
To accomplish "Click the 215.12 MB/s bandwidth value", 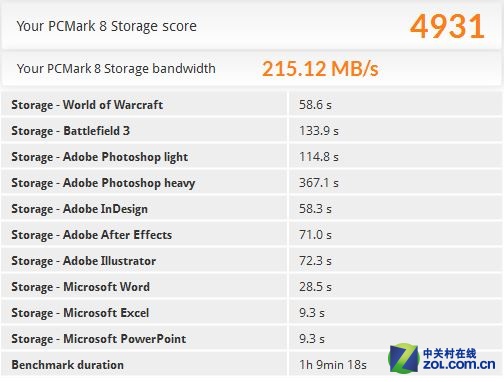I will coord(320,69).
